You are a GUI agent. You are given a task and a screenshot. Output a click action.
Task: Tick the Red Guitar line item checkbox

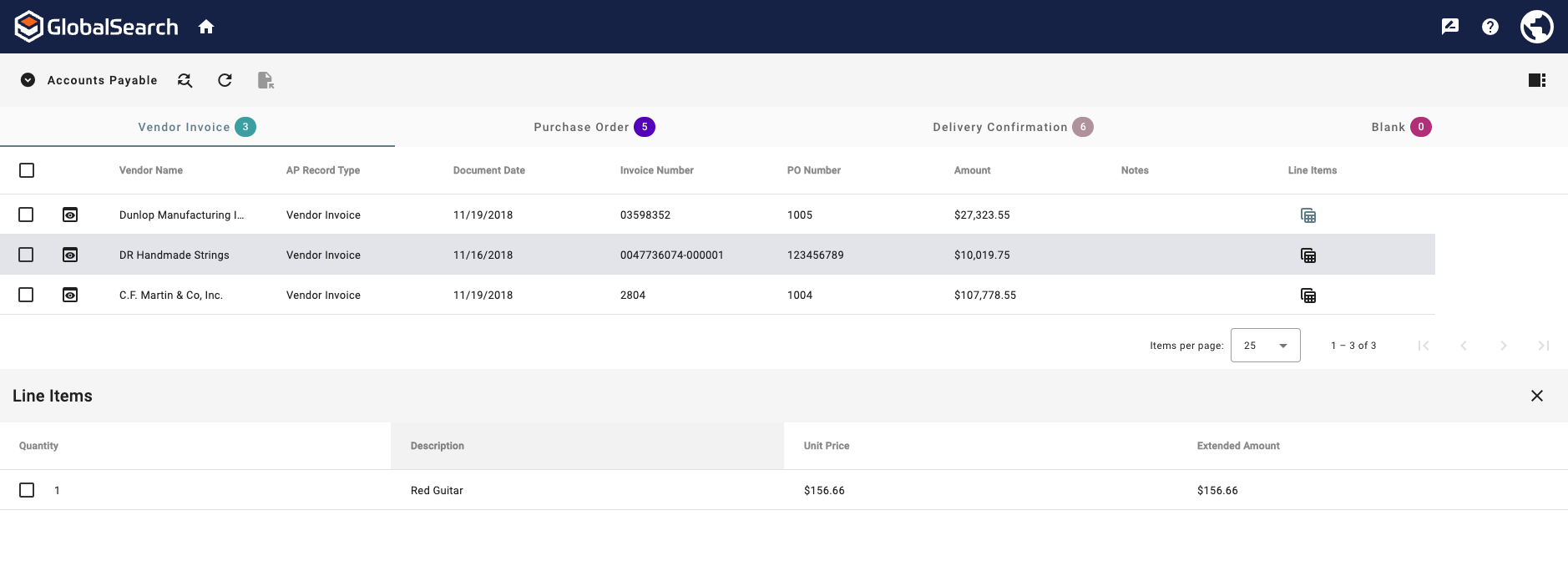[x=27, y=490]
